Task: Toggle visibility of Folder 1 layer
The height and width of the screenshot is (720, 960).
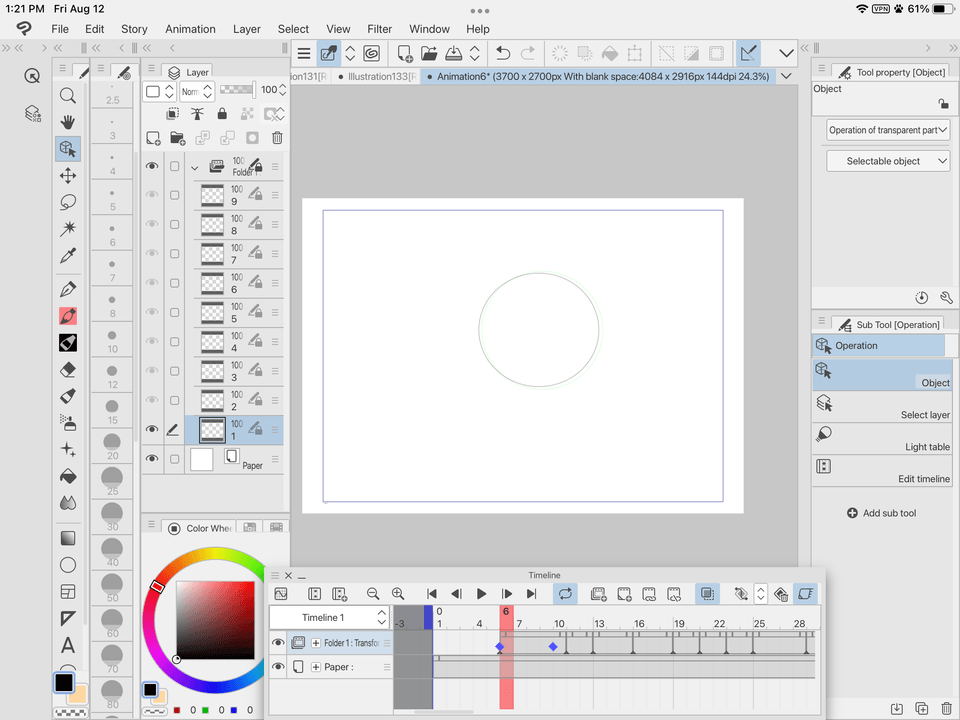Action: coord(152,166)
